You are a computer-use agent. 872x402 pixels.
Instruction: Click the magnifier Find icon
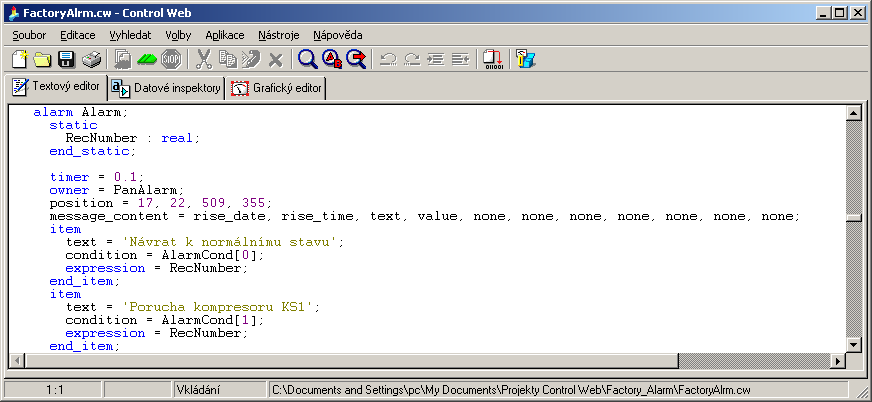(x=308, y=59)
